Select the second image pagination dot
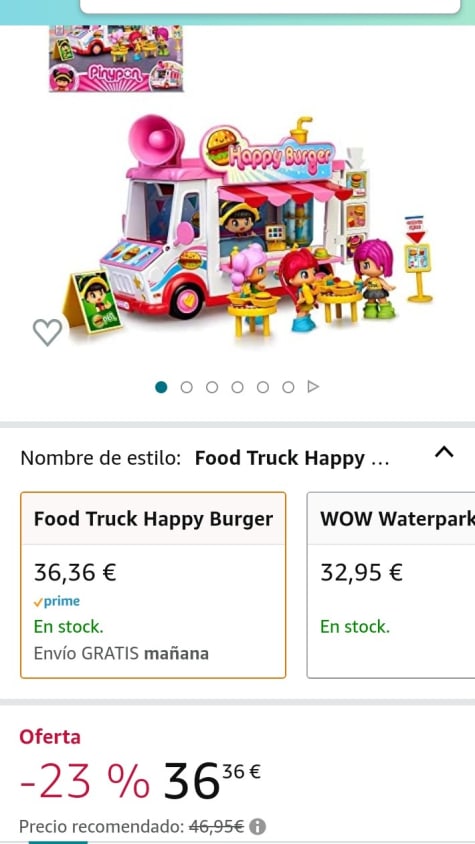475x844 pixels. (186, 387)
